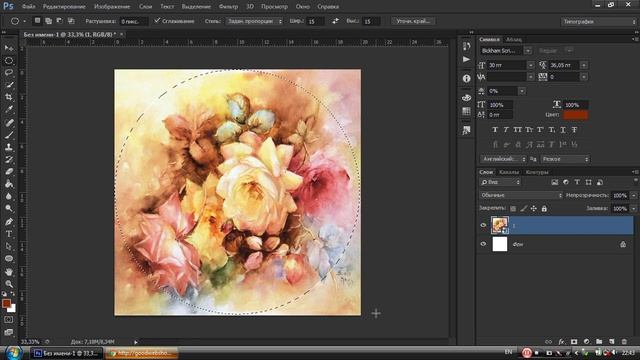
Task: Open the language Английский dropdown
Action: pyautogui.click(x=503, y=159)
